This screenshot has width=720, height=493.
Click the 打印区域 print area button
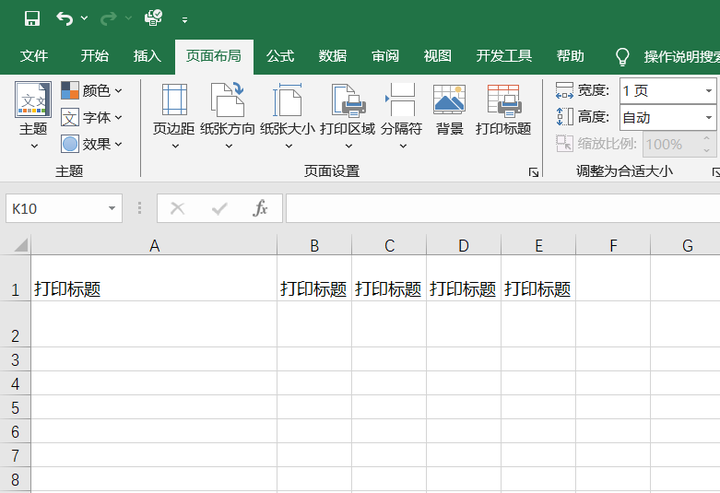tap(348, 117)
